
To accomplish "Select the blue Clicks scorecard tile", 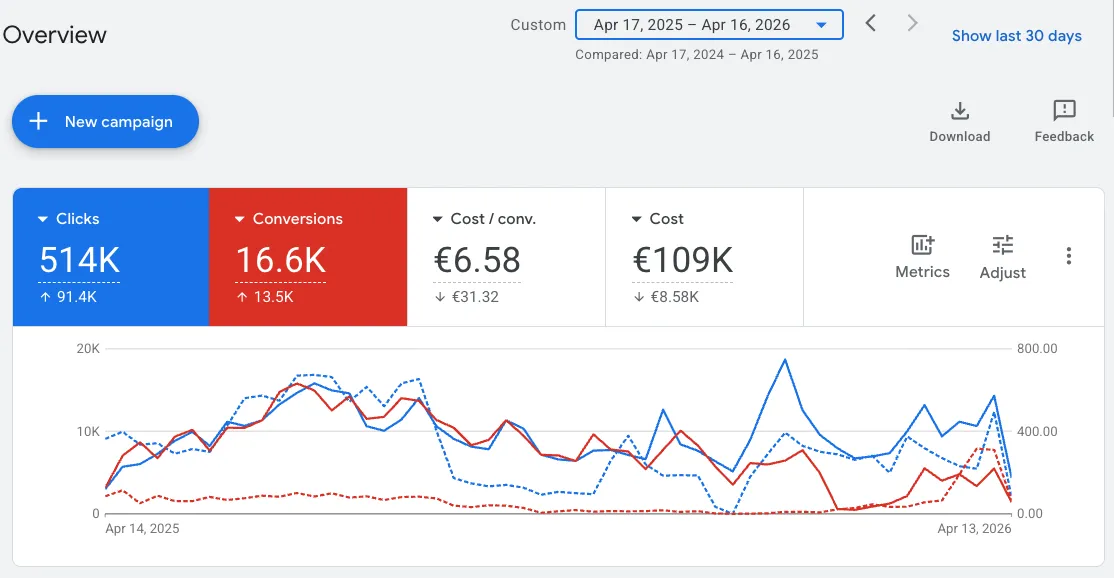I will [110, 257].
